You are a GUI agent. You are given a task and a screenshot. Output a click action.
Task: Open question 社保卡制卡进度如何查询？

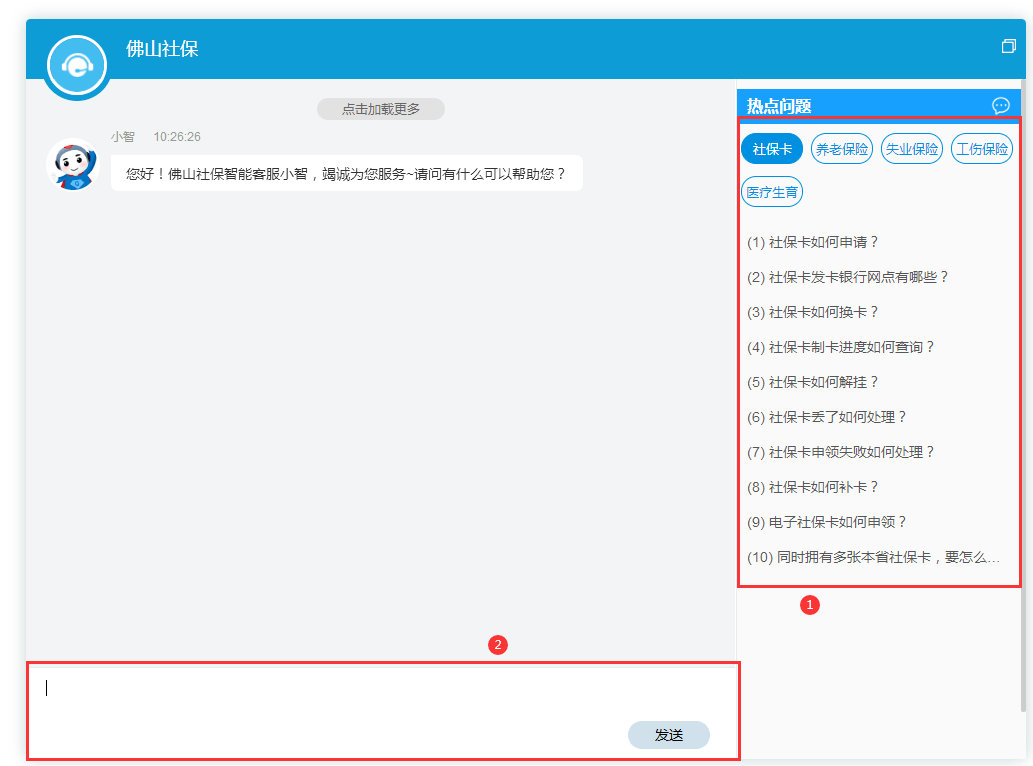840,347
